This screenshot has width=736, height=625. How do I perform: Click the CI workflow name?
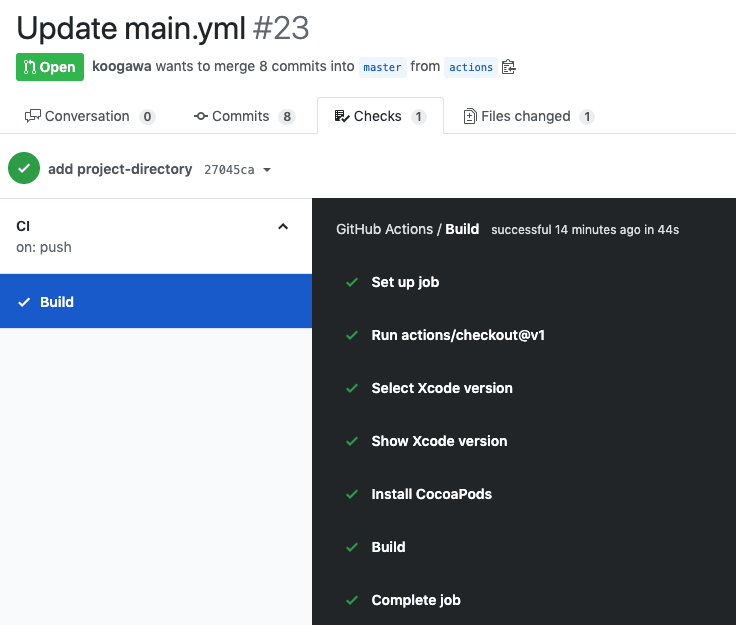(x=23, y=226)
